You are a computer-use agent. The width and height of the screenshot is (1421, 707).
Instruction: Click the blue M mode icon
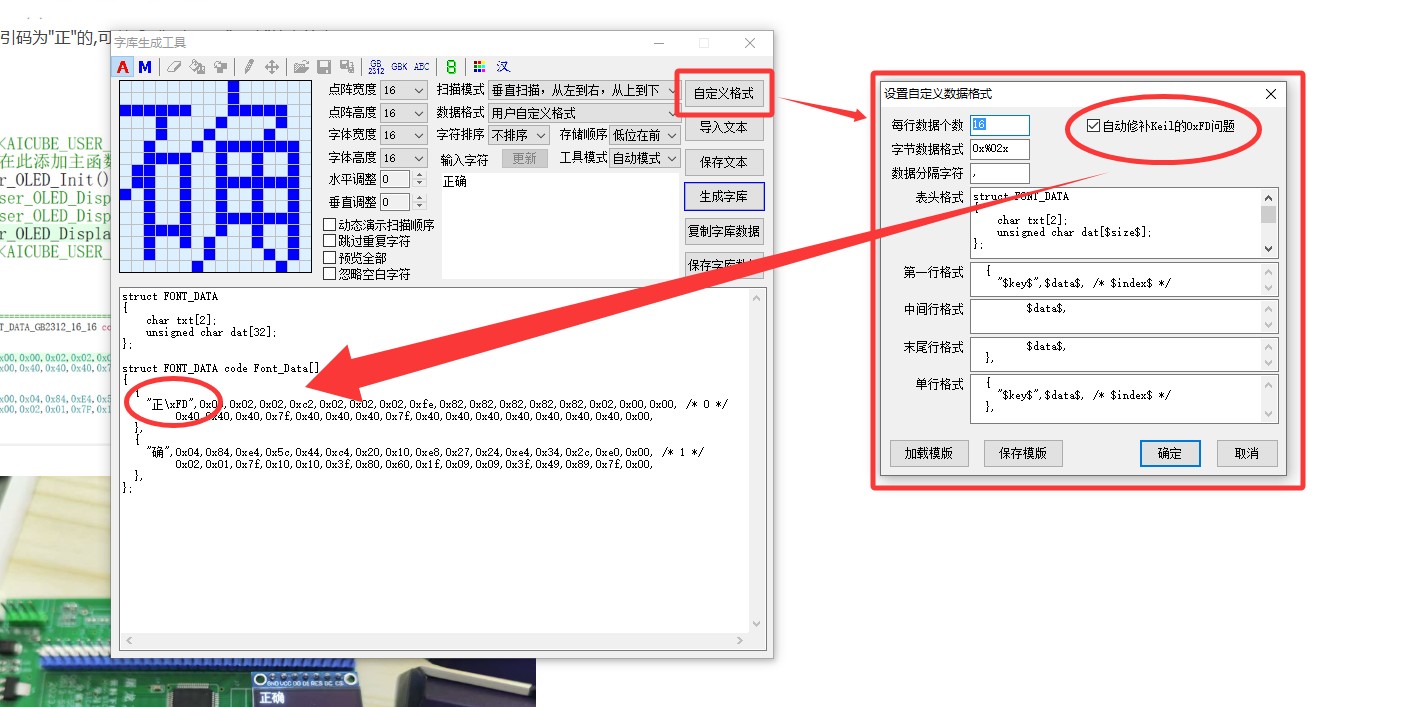click(145, 67)
